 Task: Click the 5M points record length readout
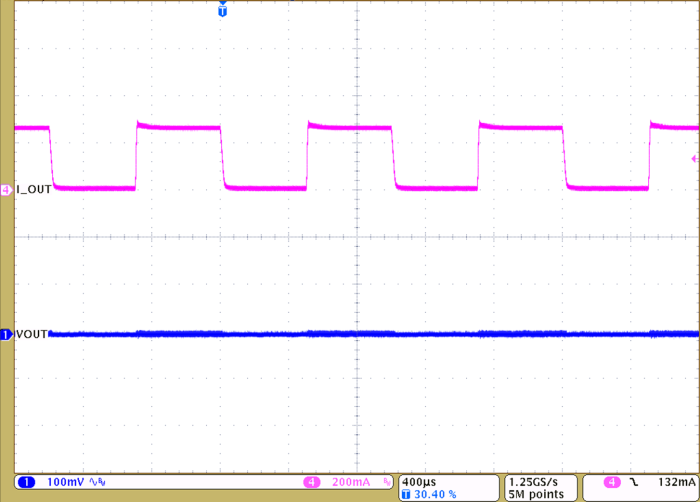tap(536, 494)
